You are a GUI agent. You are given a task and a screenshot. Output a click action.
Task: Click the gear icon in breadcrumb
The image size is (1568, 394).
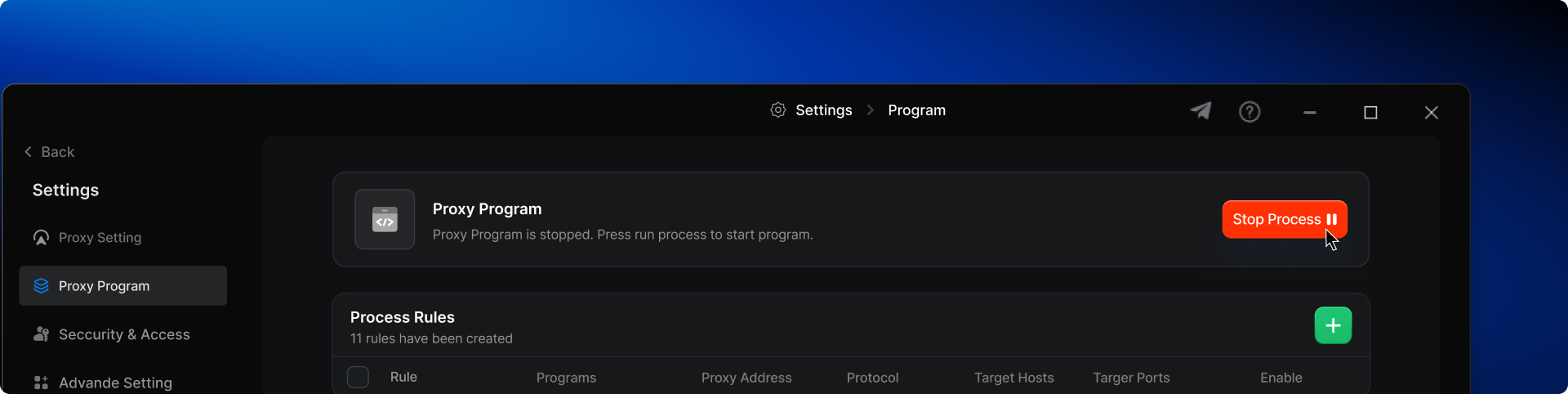(x=777, y=110)
